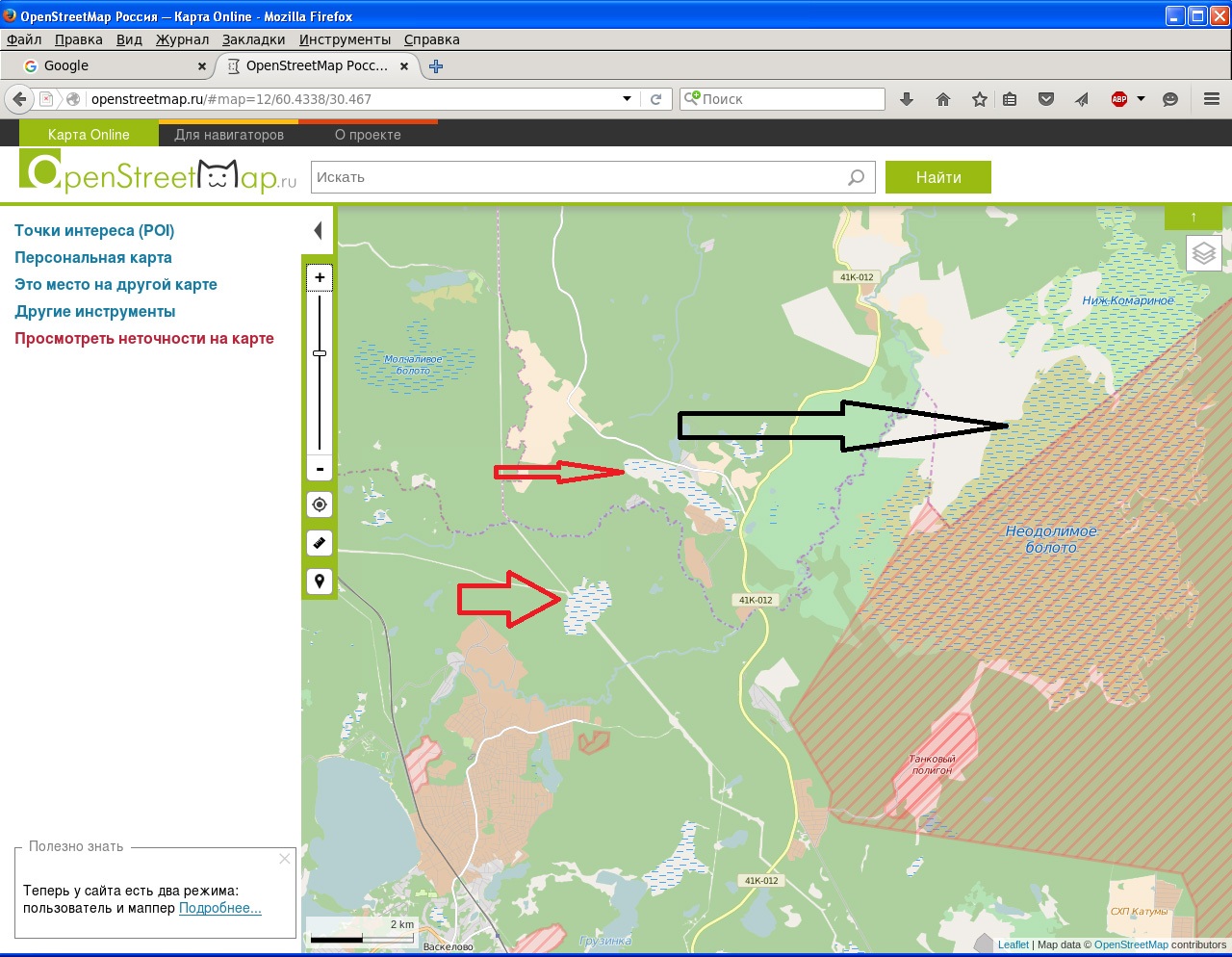Expand the Adblock Plus dropdown arrow

click(1142, 99)
